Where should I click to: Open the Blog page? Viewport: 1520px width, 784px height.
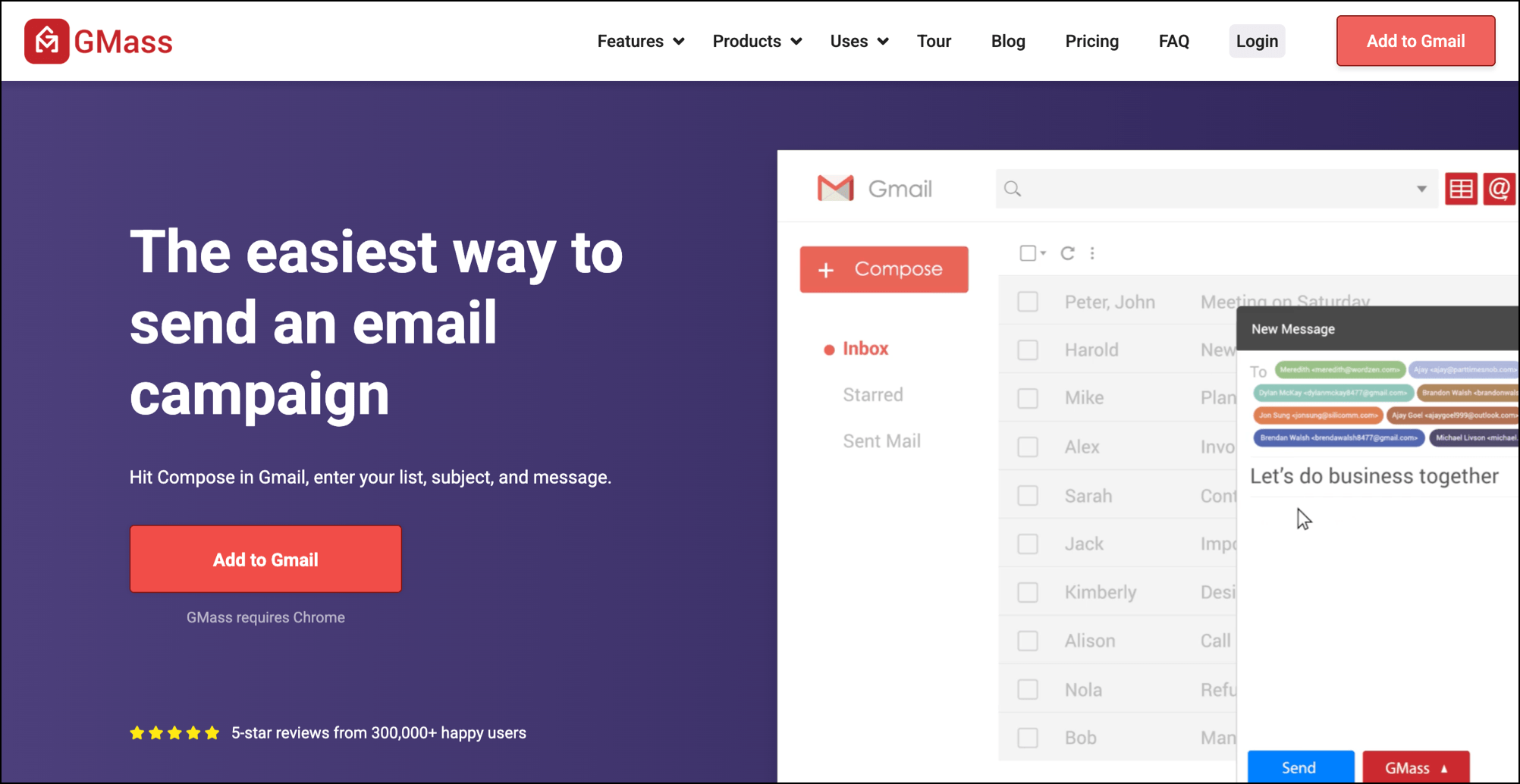click(x=1008, y=41)
